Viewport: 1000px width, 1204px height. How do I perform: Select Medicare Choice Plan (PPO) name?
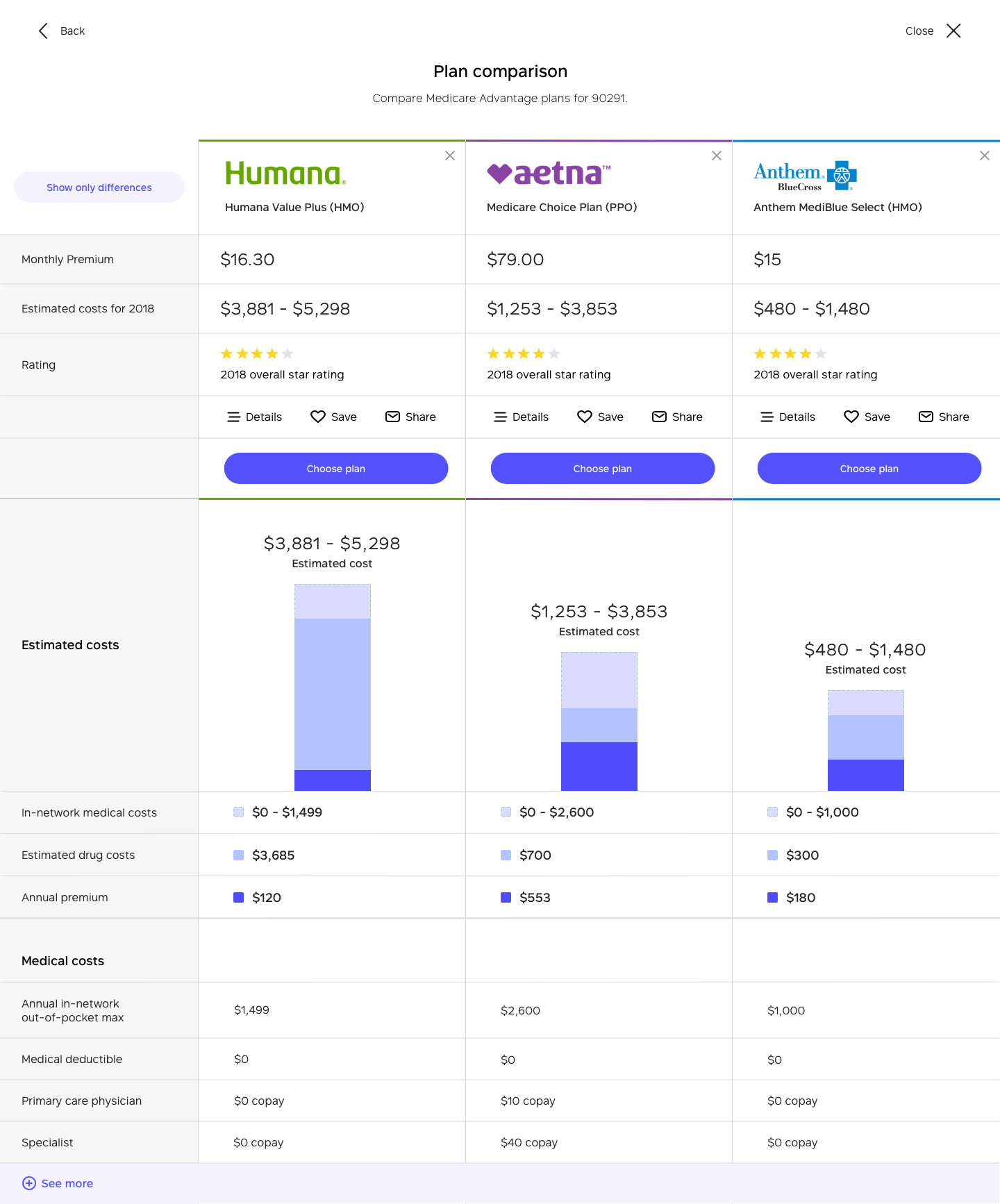(x=562, y=208)
